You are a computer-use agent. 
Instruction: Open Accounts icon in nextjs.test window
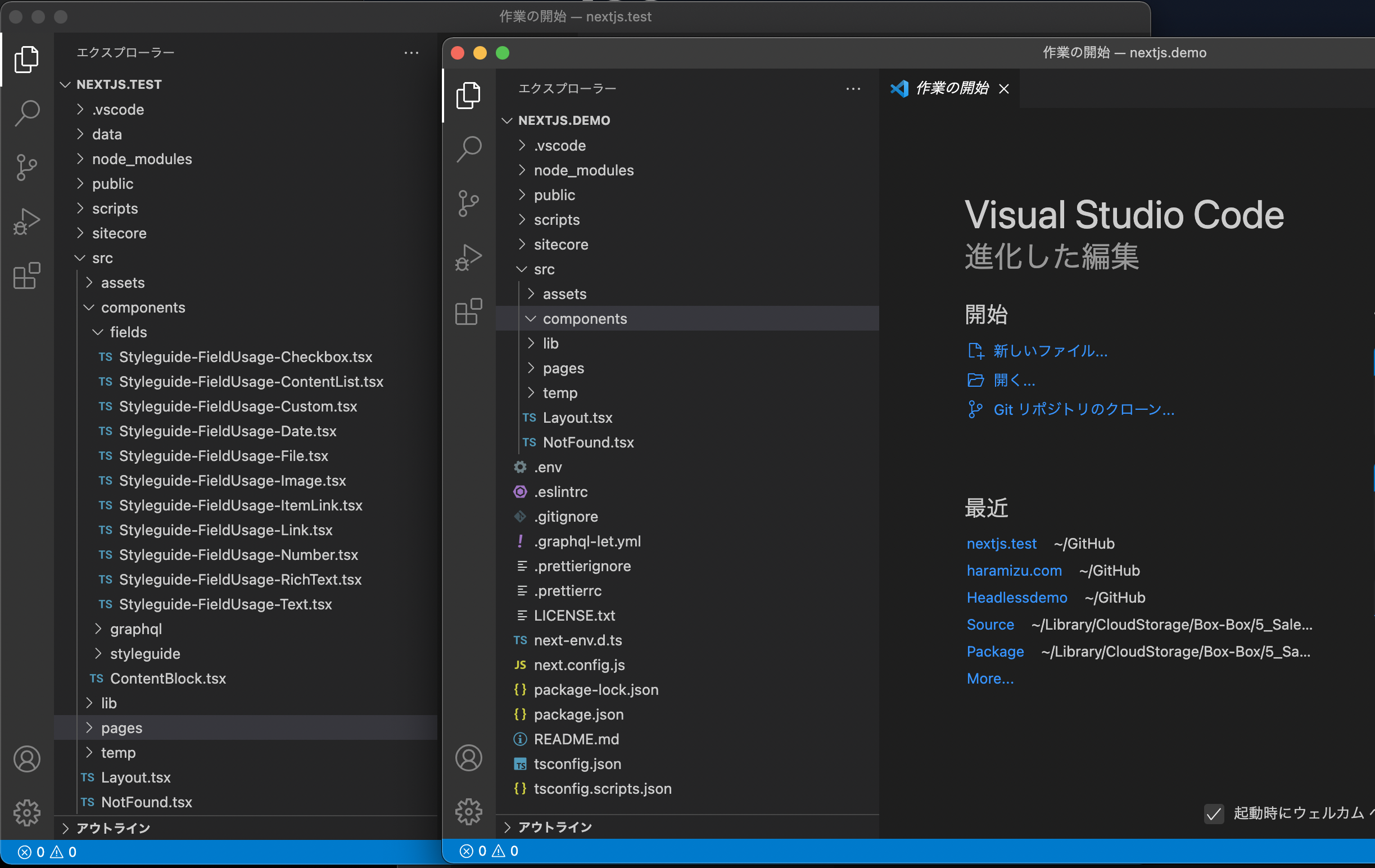(27, 759)
